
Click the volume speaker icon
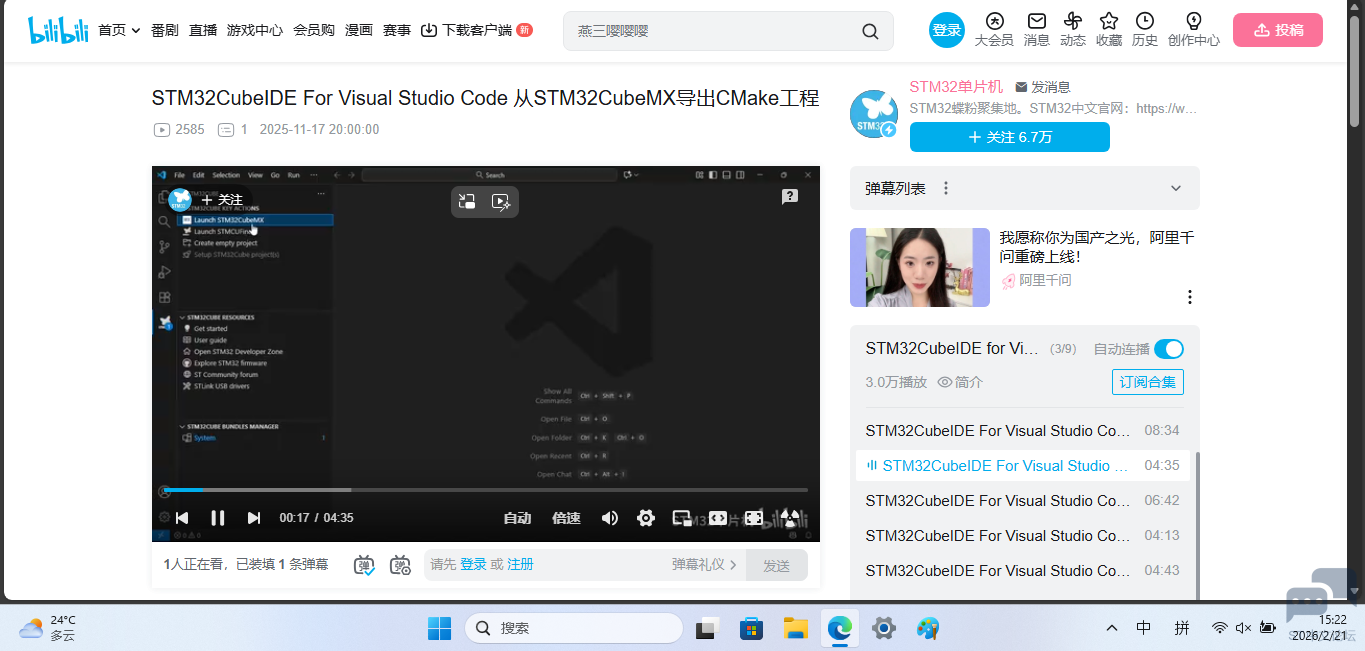pyautogui.click(x=610, y=518)
